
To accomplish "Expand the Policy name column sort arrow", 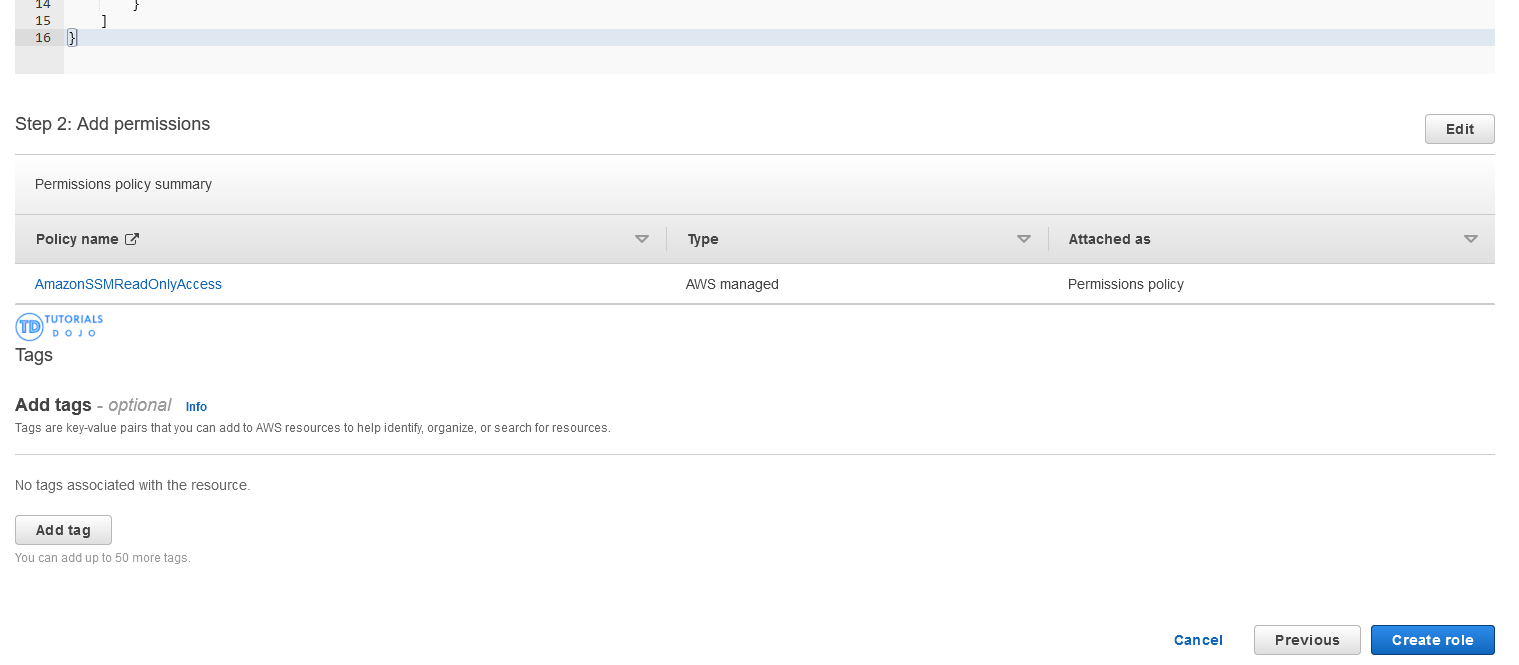I will [x=642, y=240].
